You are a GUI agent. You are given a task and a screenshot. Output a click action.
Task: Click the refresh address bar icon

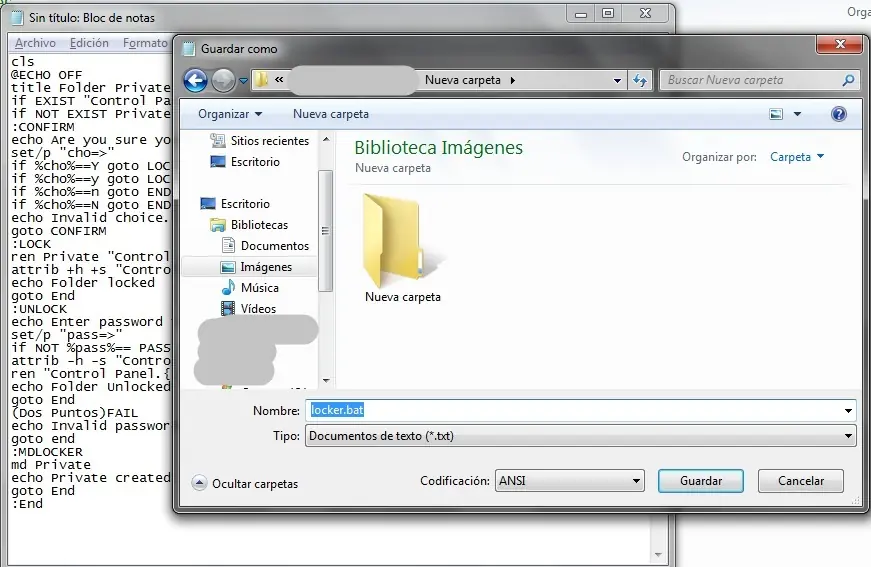[x=641, y=80]
